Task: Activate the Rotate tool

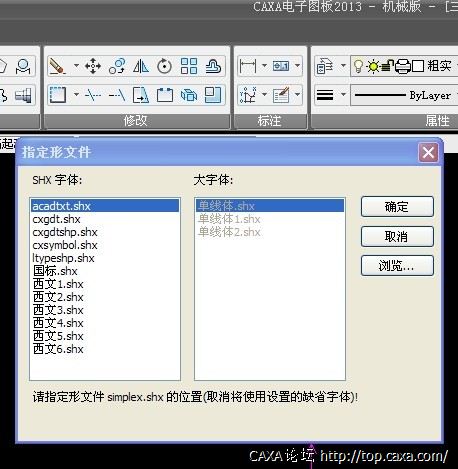Action: [x=165, y=66]
